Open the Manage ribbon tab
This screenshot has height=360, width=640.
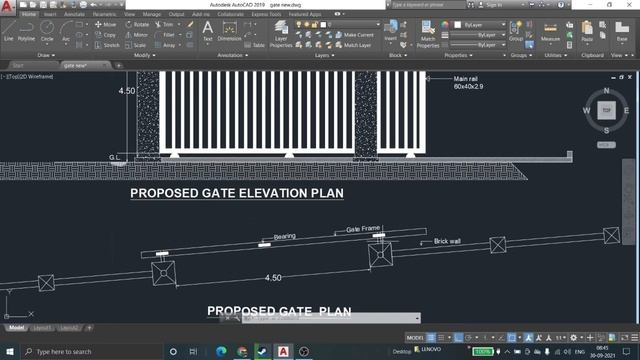(151, 14)
